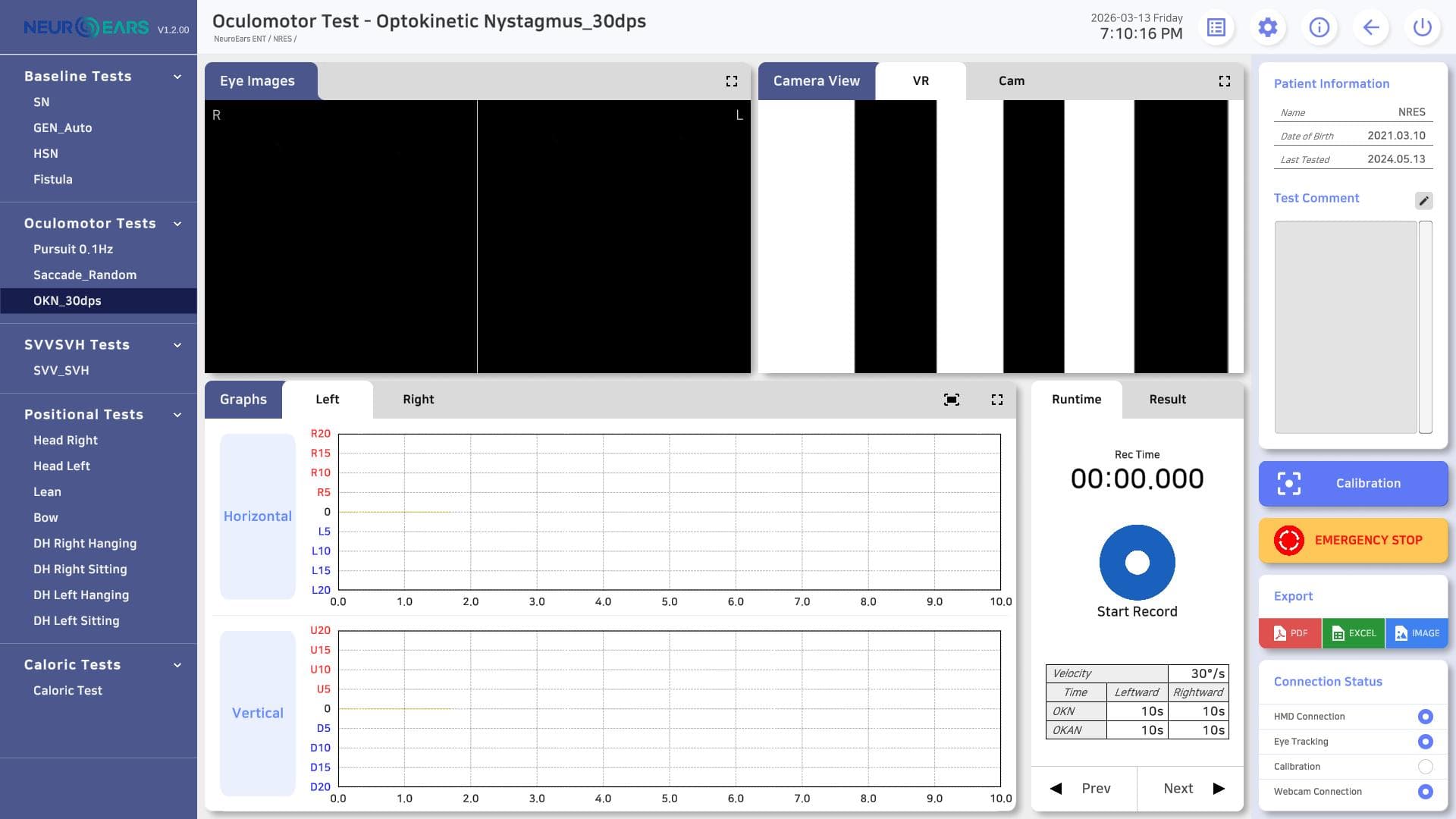Open the report list icon in header
The height and width of the screenshot is (819, 1456).
1216,28
